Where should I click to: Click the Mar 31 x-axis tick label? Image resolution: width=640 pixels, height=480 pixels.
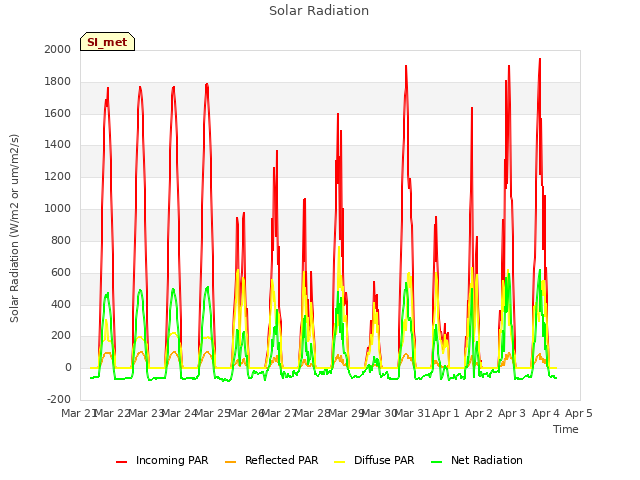[x=412, y=413]
